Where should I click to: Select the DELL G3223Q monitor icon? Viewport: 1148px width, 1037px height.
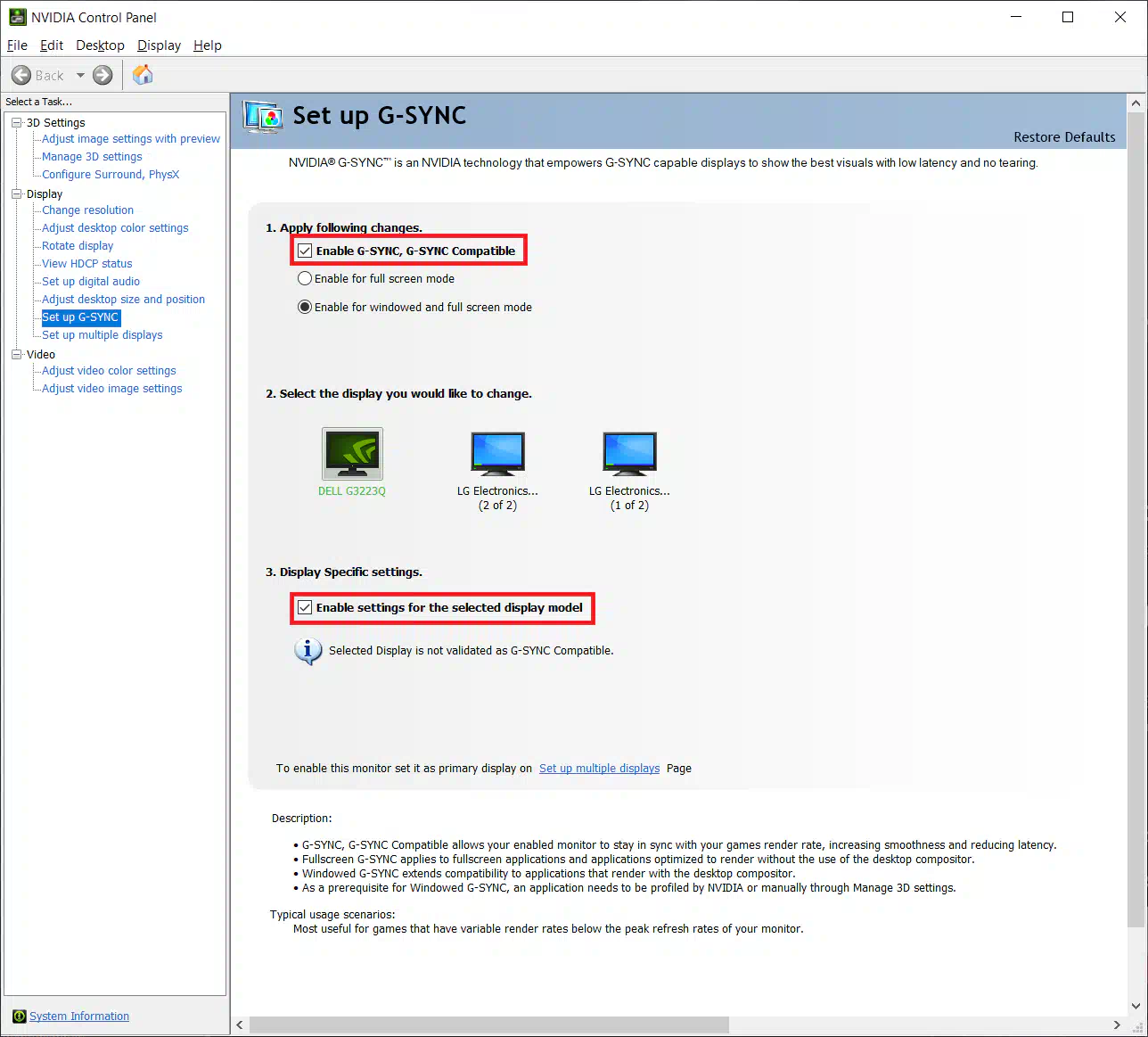coord(352,454)
